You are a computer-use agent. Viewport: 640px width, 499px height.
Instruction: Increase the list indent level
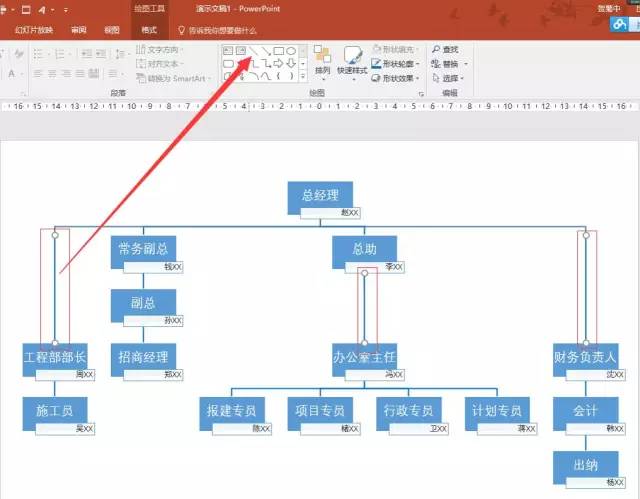(x=101, y=53)
